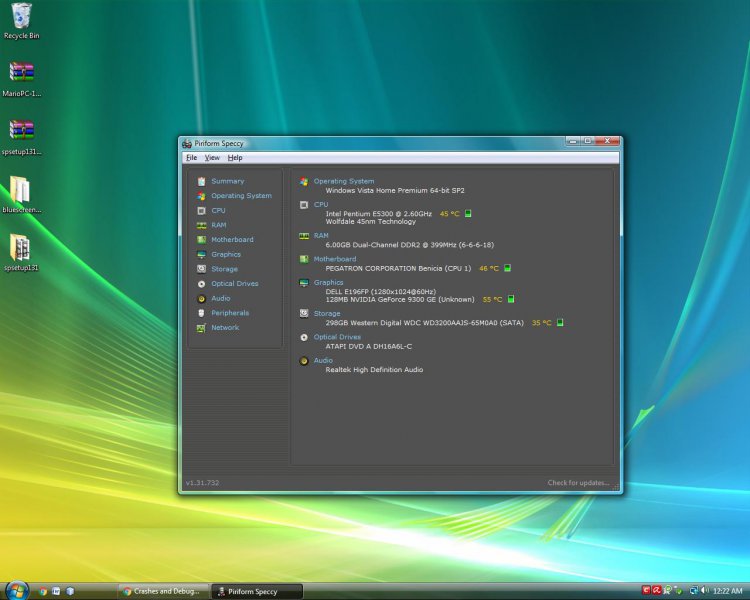
Task: Click the Graphics temperature green indicator icon
Action: coord(511,299)
